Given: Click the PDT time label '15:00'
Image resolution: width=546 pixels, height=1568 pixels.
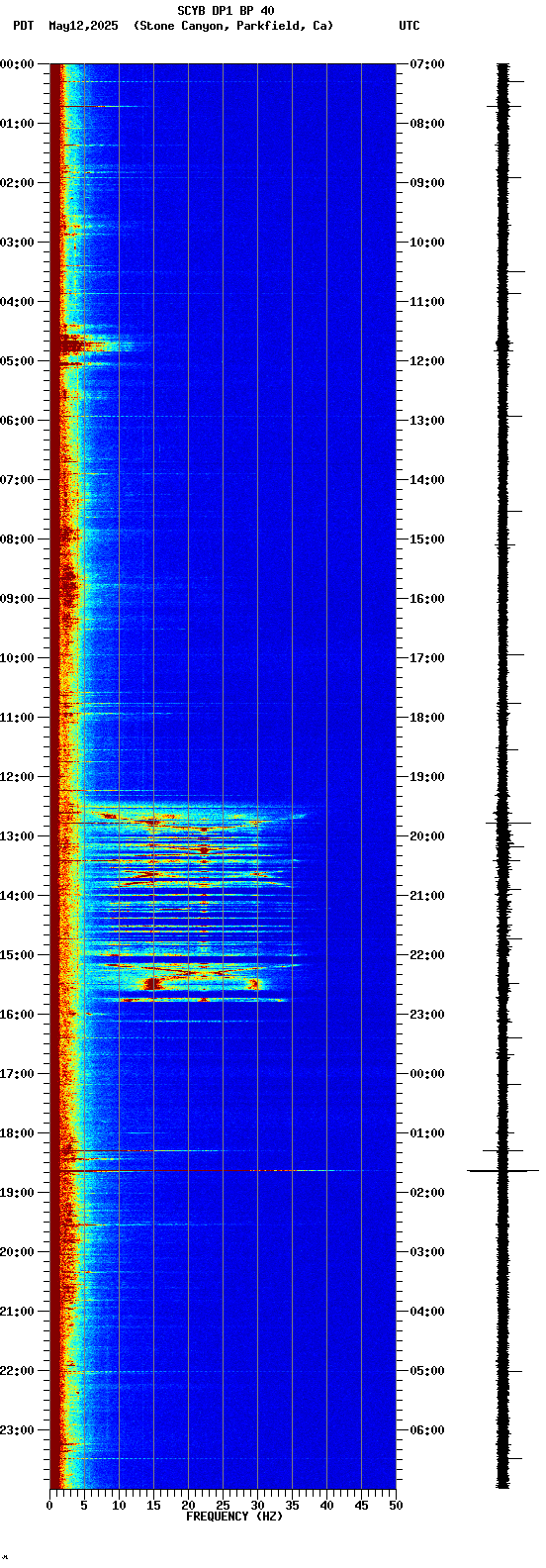Looking at the screenshot, I should click(x=17, y=955).
